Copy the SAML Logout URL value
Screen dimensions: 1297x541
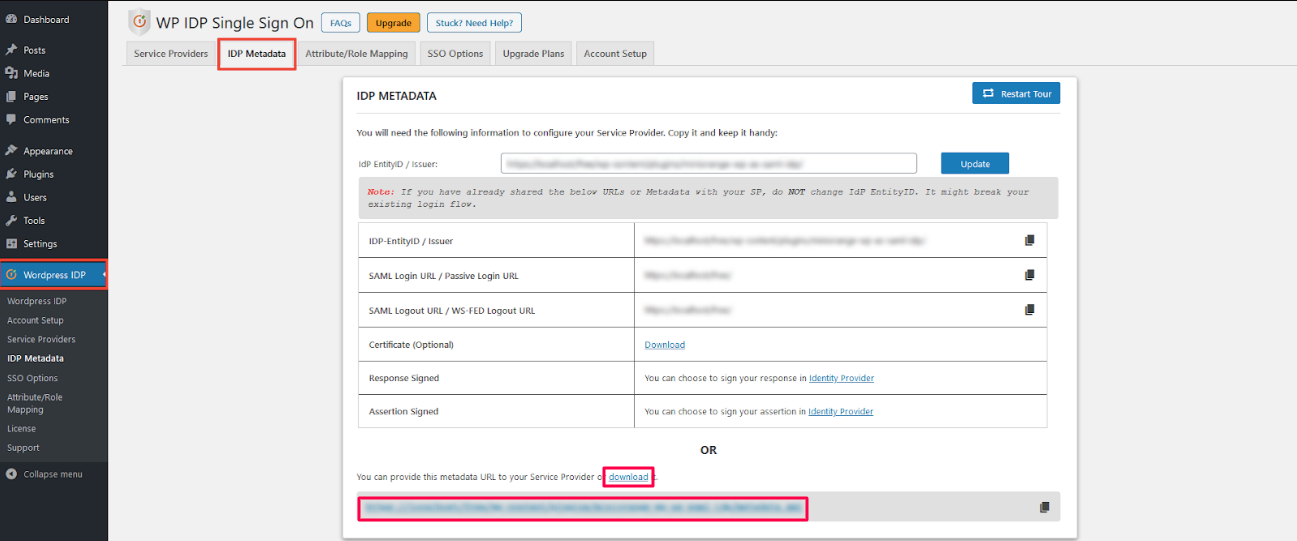(1029, 310)
